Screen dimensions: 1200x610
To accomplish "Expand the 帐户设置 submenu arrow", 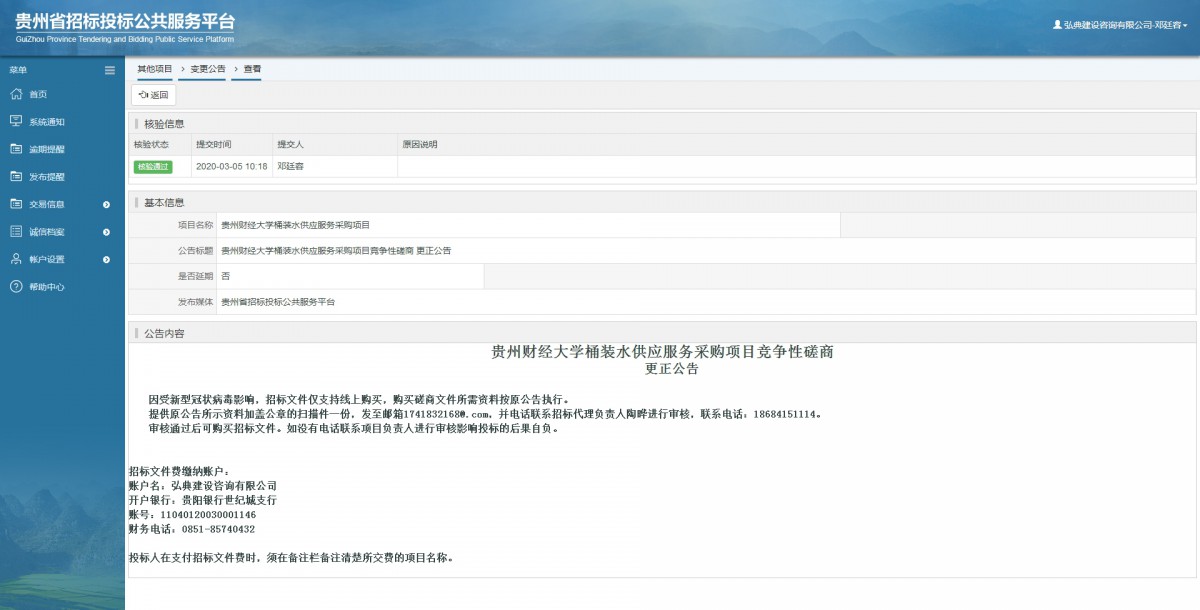I will point(106,260).
